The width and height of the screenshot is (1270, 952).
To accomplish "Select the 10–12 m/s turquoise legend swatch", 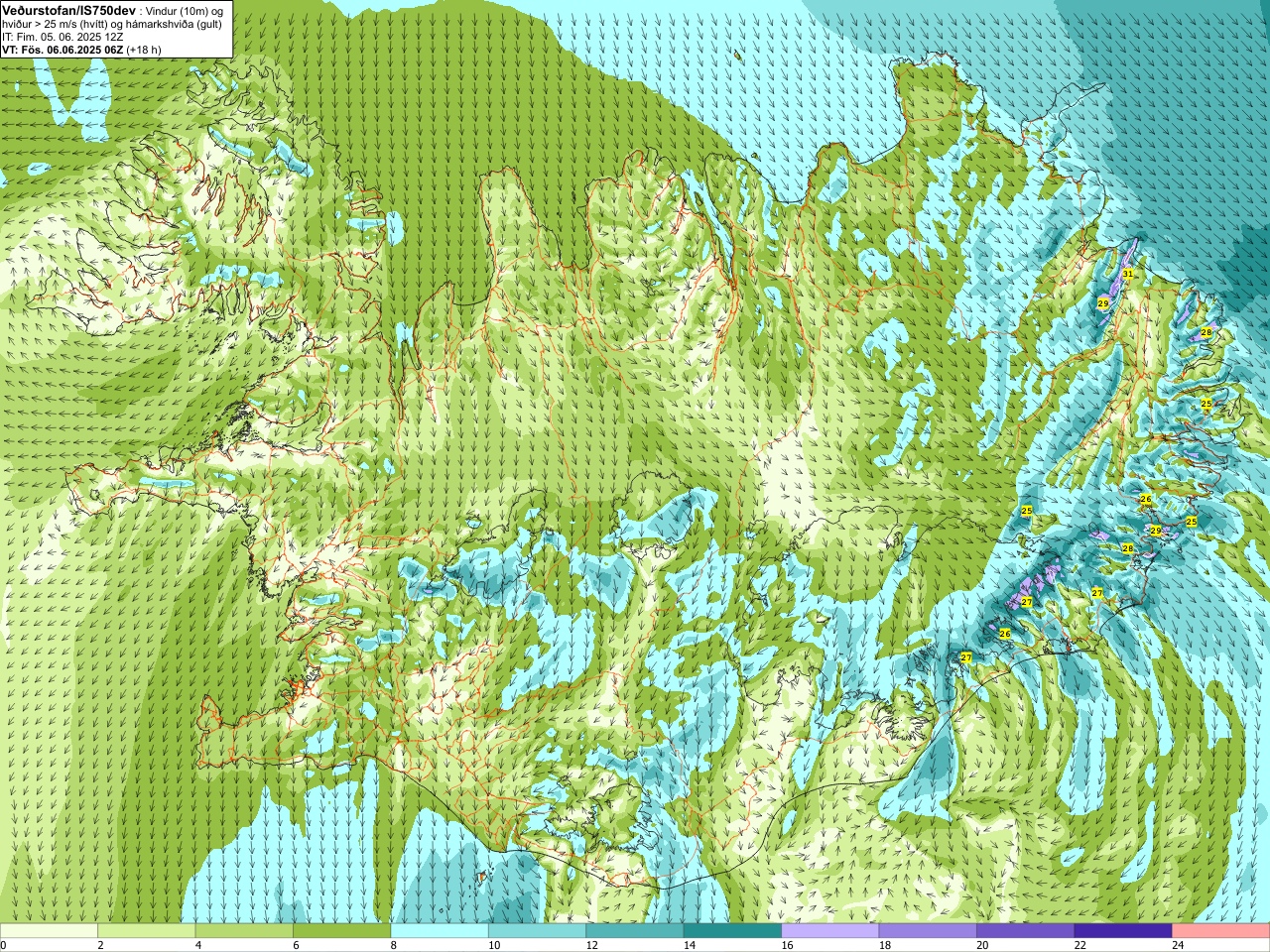I will [x=537, y=931].
